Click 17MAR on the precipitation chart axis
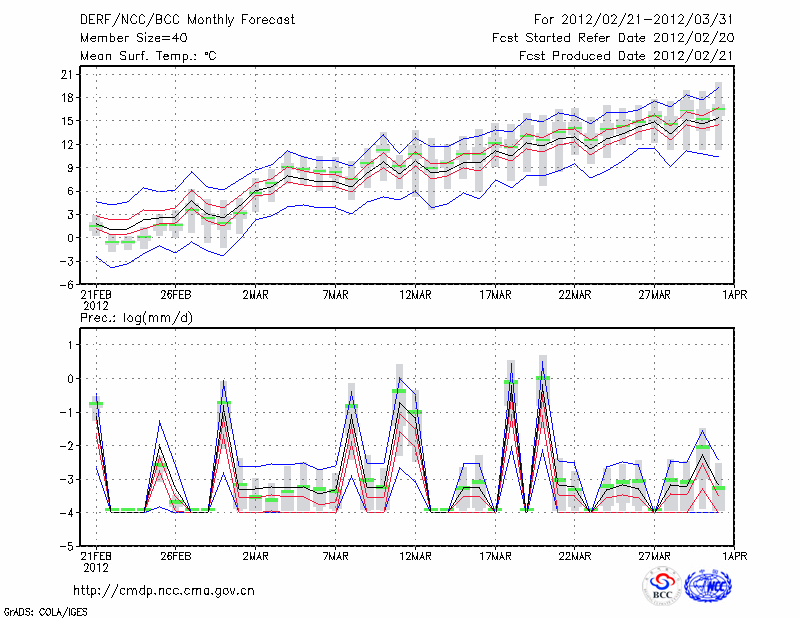Image resolution: width=800 pixels, height=618 pixels. coord(495,556)
